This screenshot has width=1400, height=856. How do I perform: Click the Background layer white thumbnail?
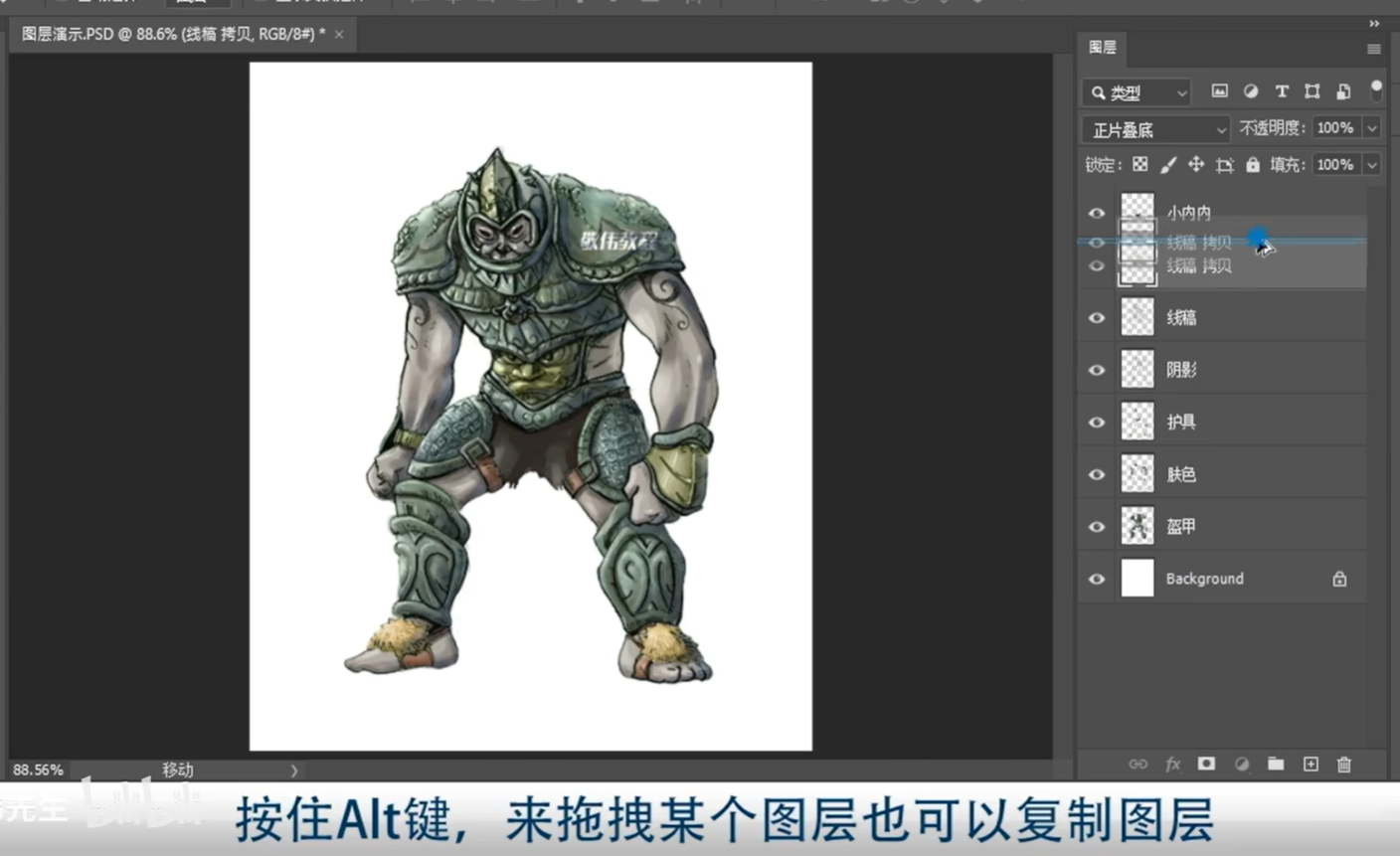click(1137, 578)
